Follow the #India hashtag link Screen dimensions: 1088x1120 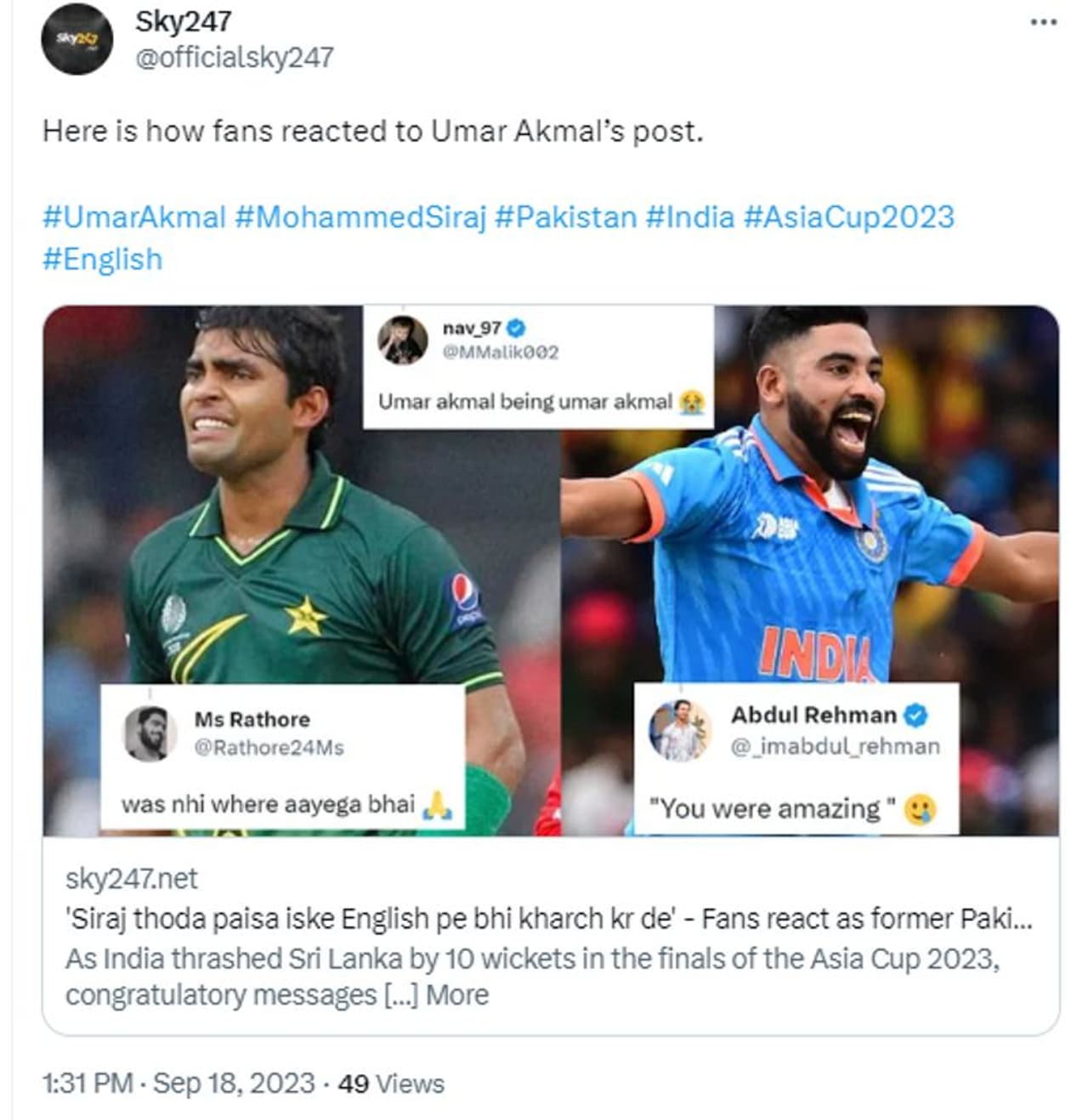689,218
